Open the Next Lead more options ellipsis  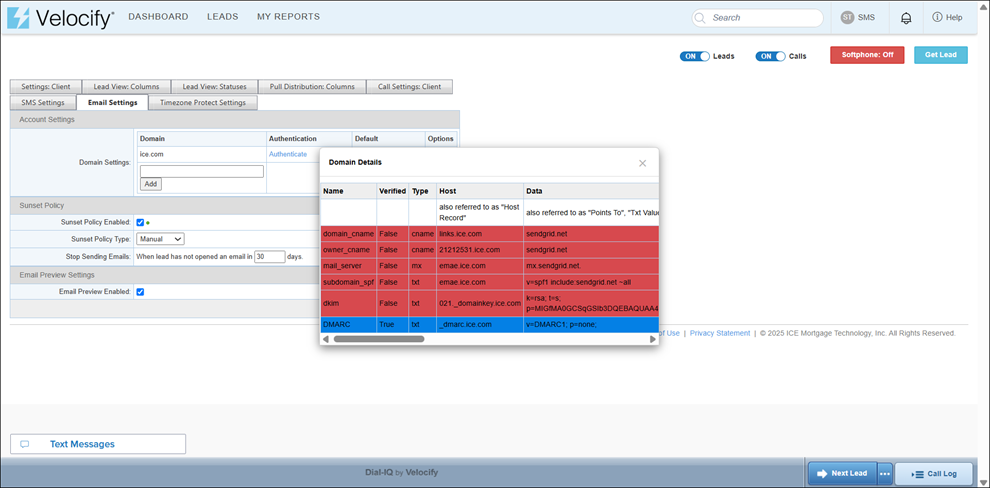pos(885,473)
